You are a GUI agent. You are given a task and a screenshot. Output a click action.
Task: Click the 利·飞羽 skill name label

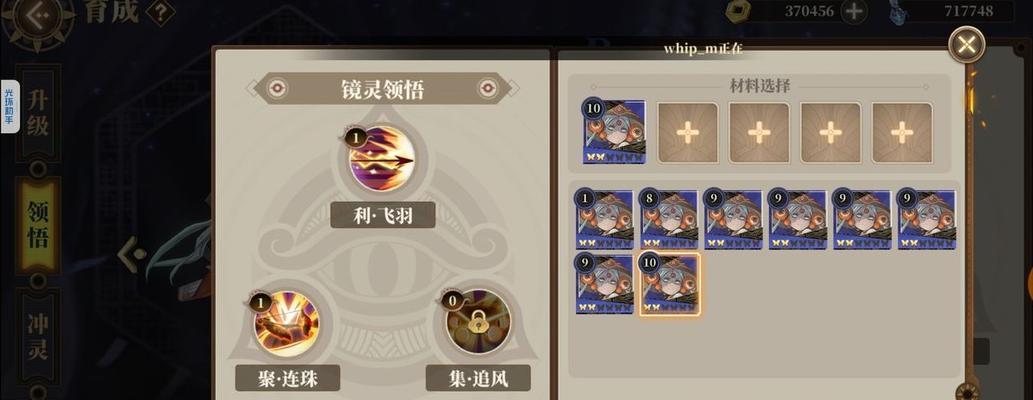tap(383, 215)
